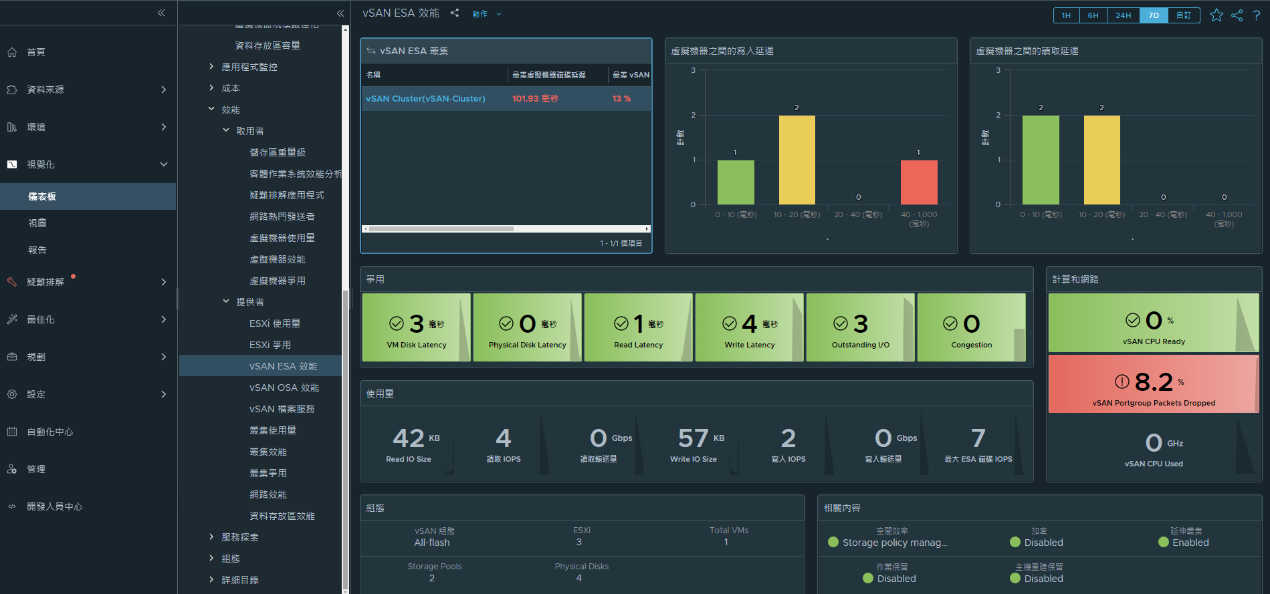The width and height of the screenshot is (1270, 594).
Task: Click the green 0 - 10 bar in the 寫入延遲 chart
Action: click(x=735, y=182)
